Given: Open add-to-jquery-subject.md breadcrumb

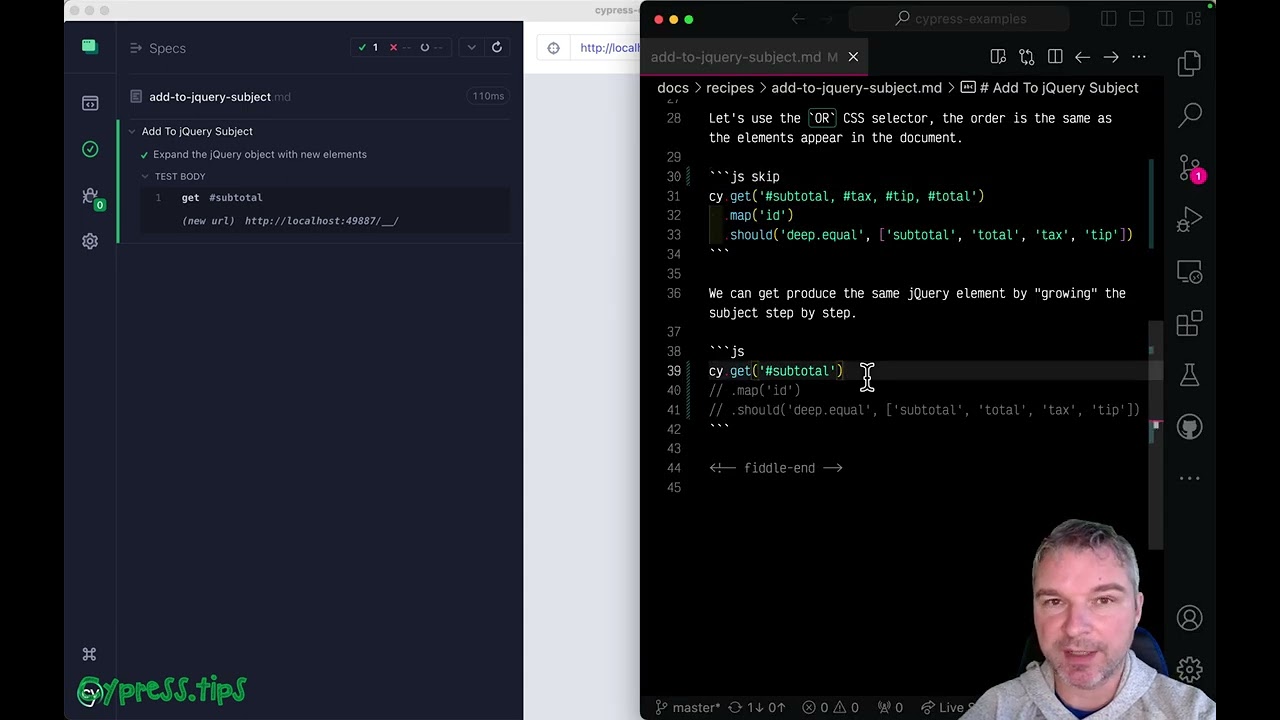Looking at the screenshot, I should 856,88.
